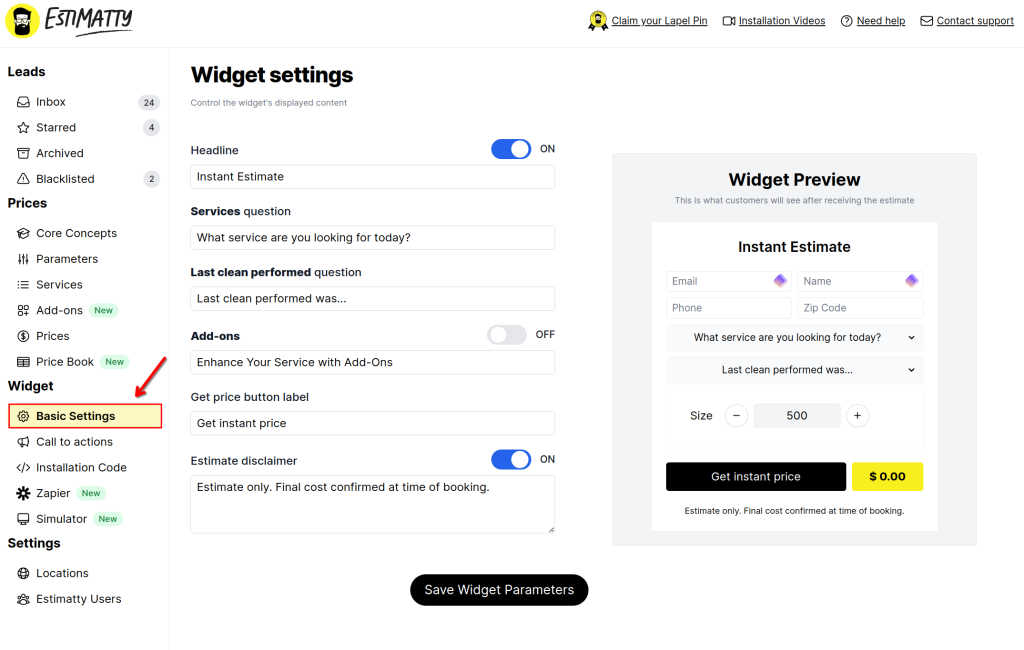Click the Get price button label field
This screenshot has height=650, width=1024.
[372, 423]
